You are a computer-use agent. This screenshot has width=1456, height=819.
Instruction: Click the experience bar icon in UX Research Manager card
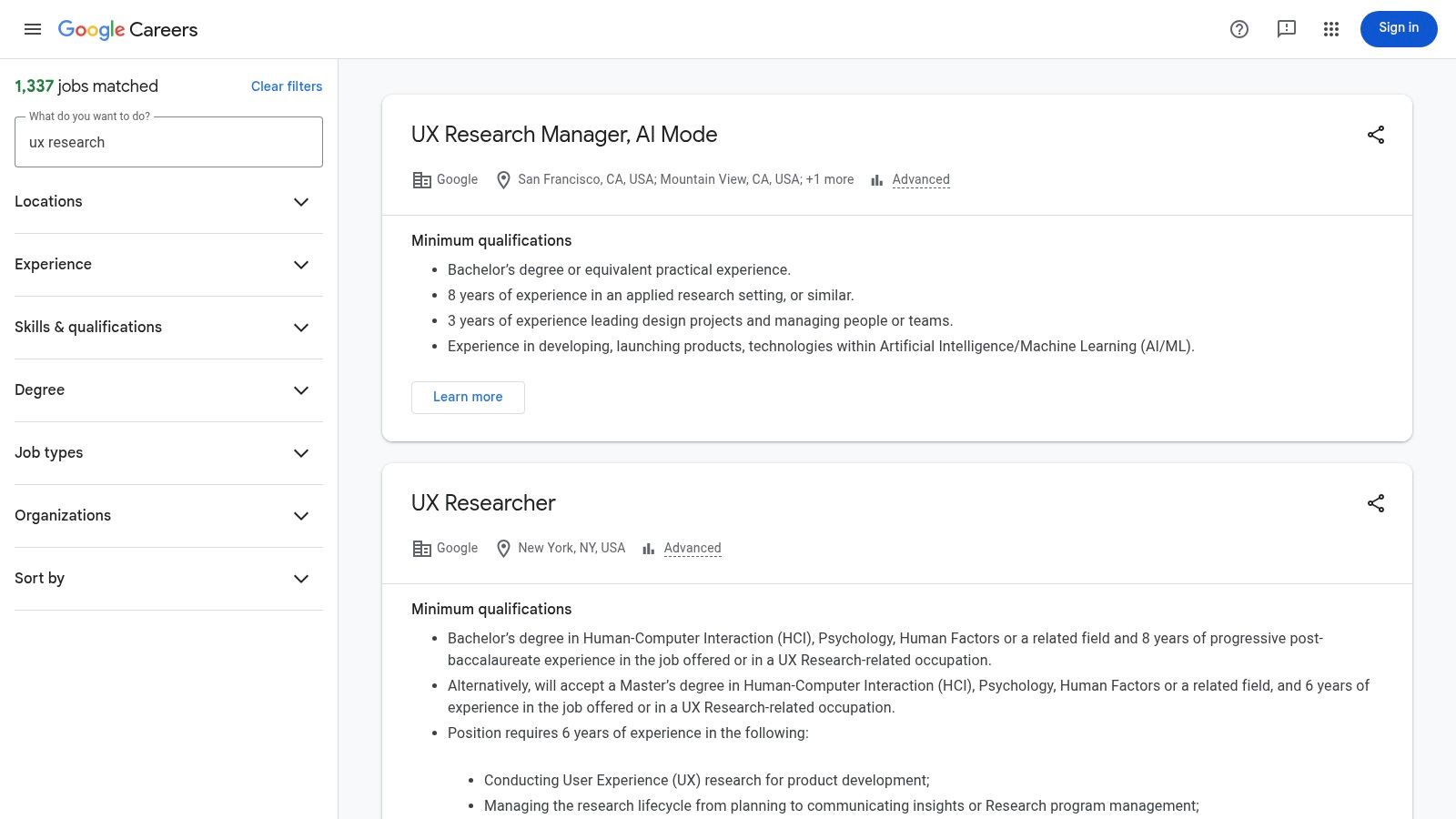coord(877,180)
